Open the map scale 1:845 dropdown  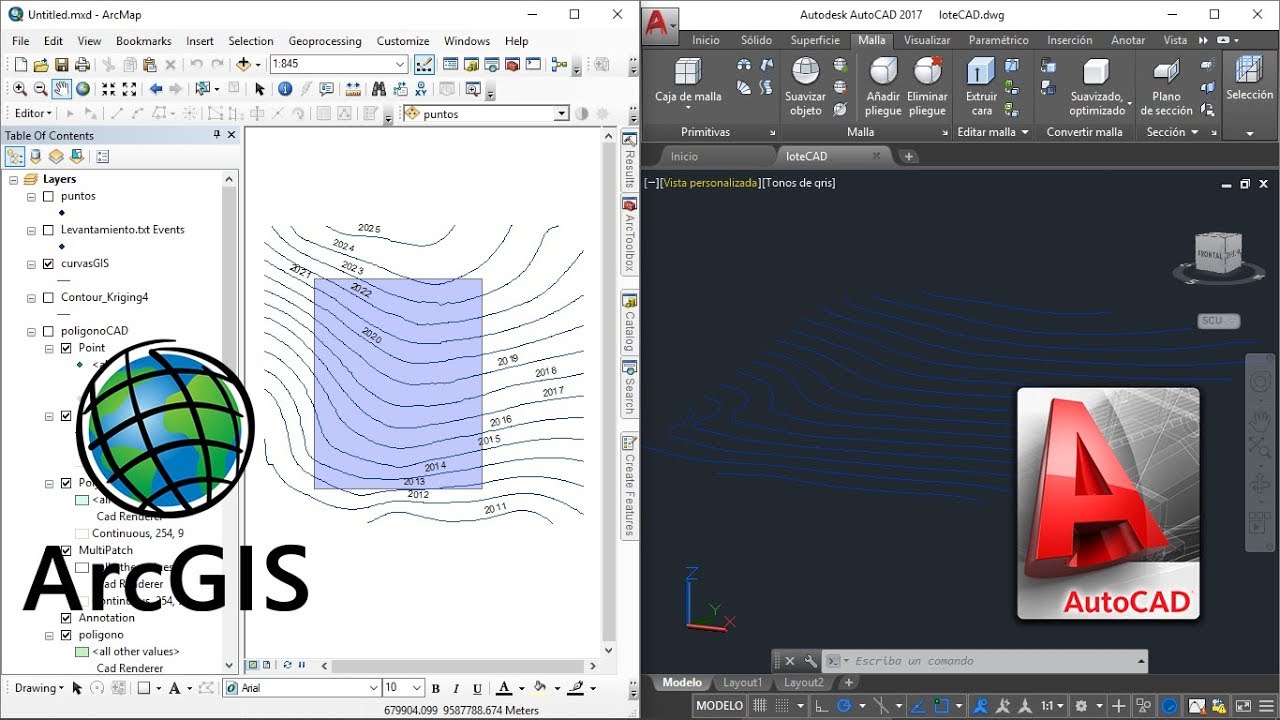(400, 65)
